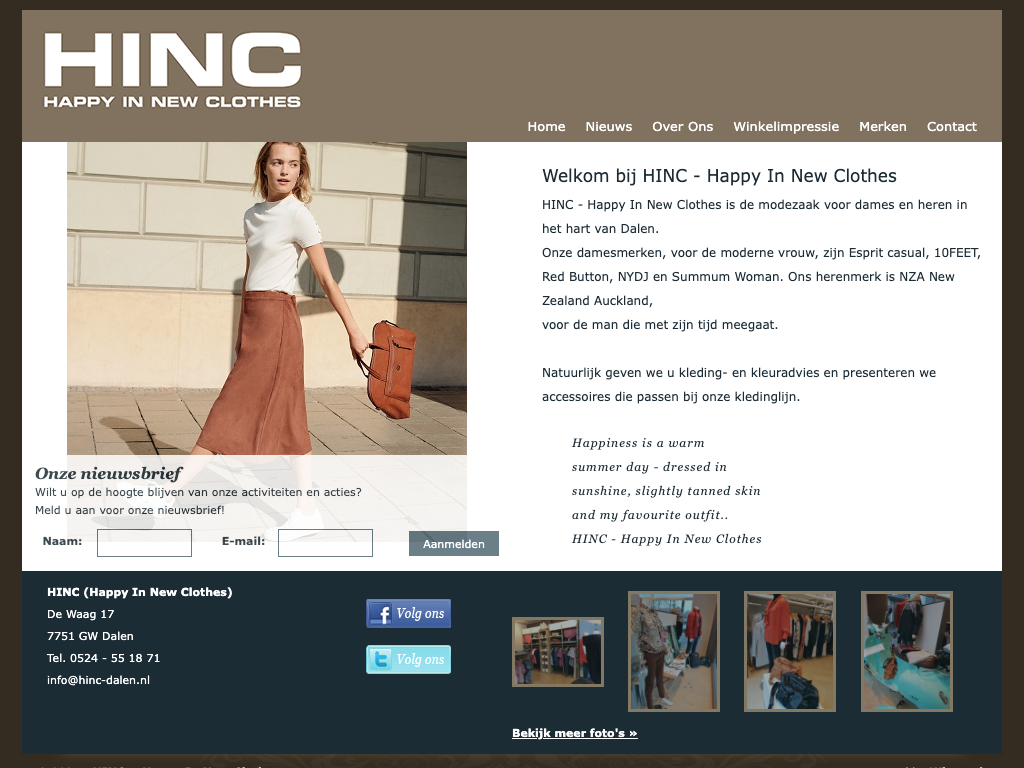Image resolution: width=1024 pixels, height=768 pixels.
Task: Open the Home menu item
Action: (546, 127)
